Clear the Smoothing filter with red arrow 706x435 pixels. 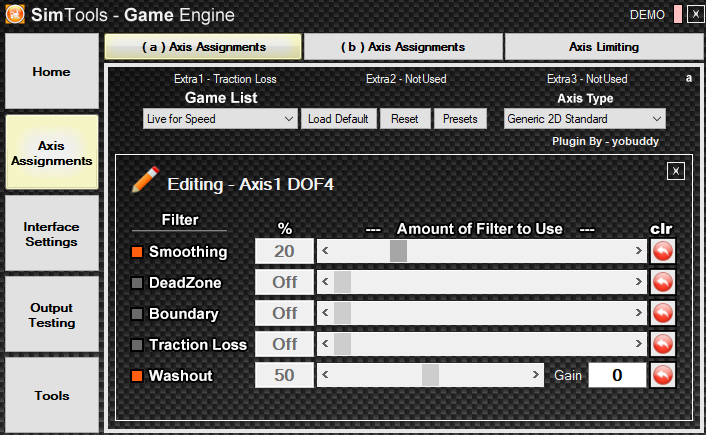pyautogui.click(x=663, y=251)
